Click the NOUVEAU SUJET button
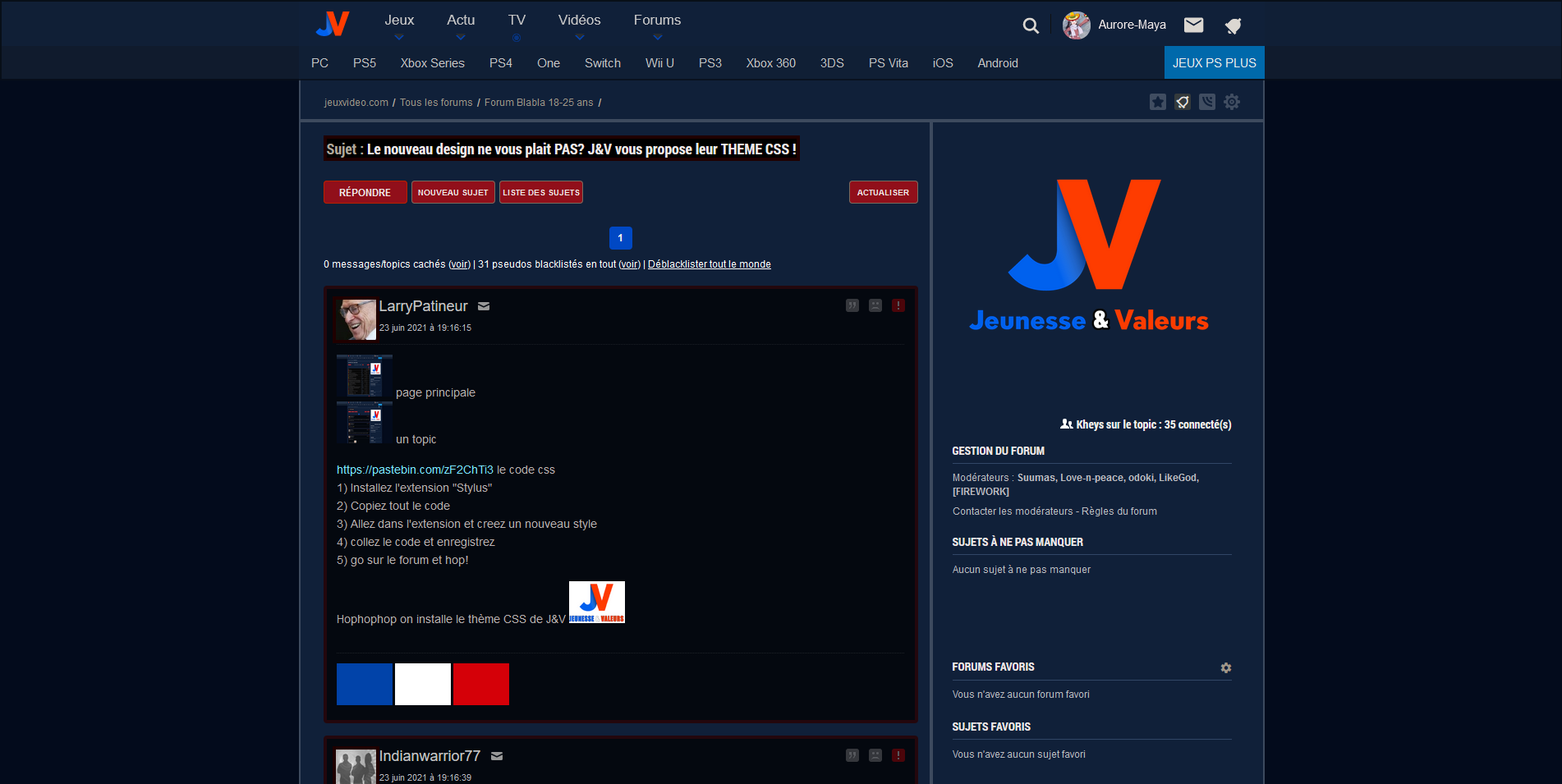 pos(453,192)
